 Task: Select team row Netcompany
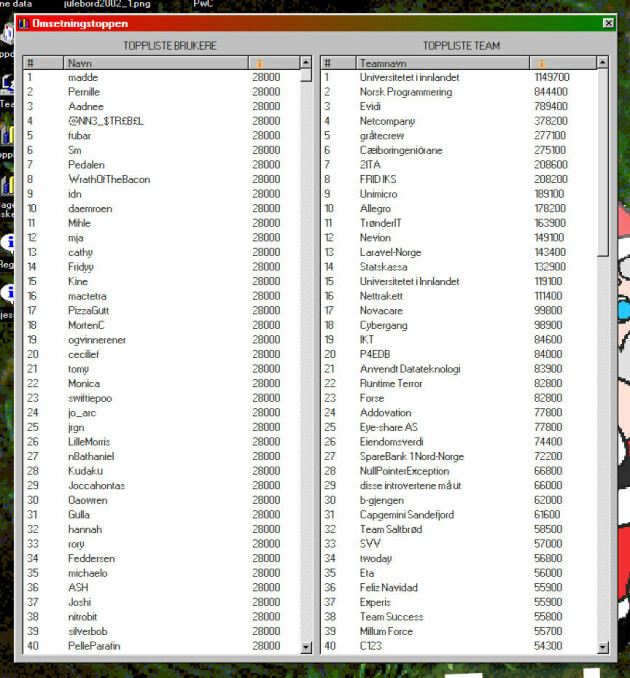click(x=459, y=121)
